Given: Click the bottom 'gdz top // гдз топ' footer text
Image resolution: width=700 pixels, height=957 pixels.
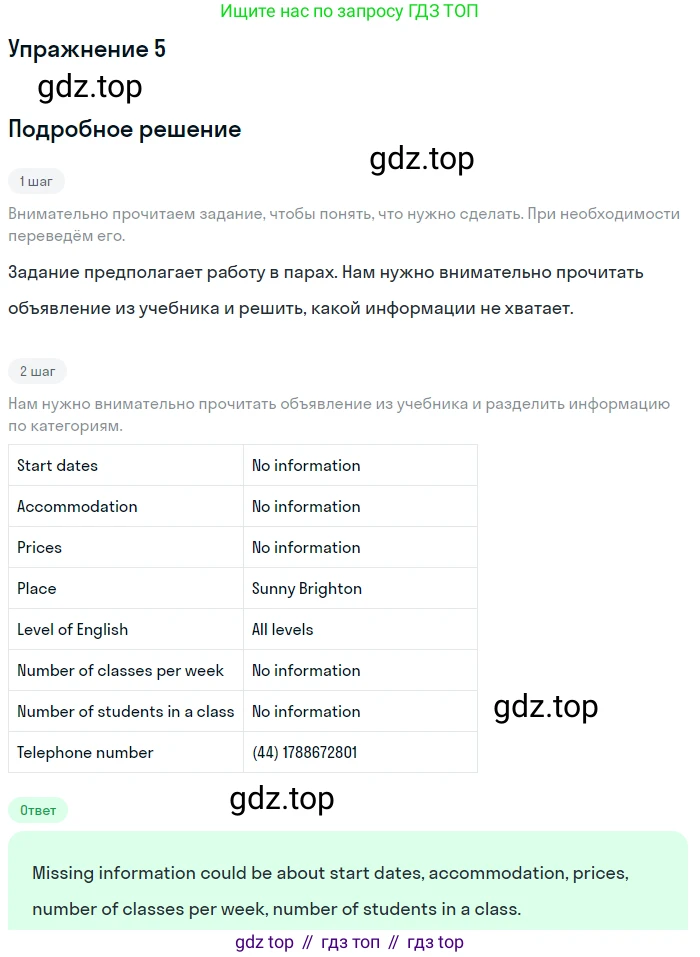Looking at the screenshot, I should coord(349,942).
